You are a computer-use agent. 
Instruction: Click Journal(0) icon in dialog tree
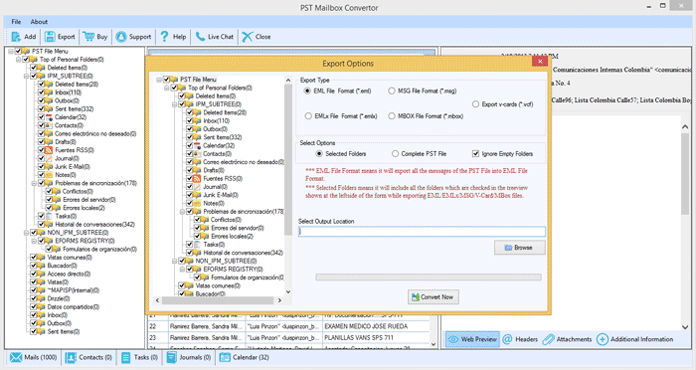(x=197, y=187)
